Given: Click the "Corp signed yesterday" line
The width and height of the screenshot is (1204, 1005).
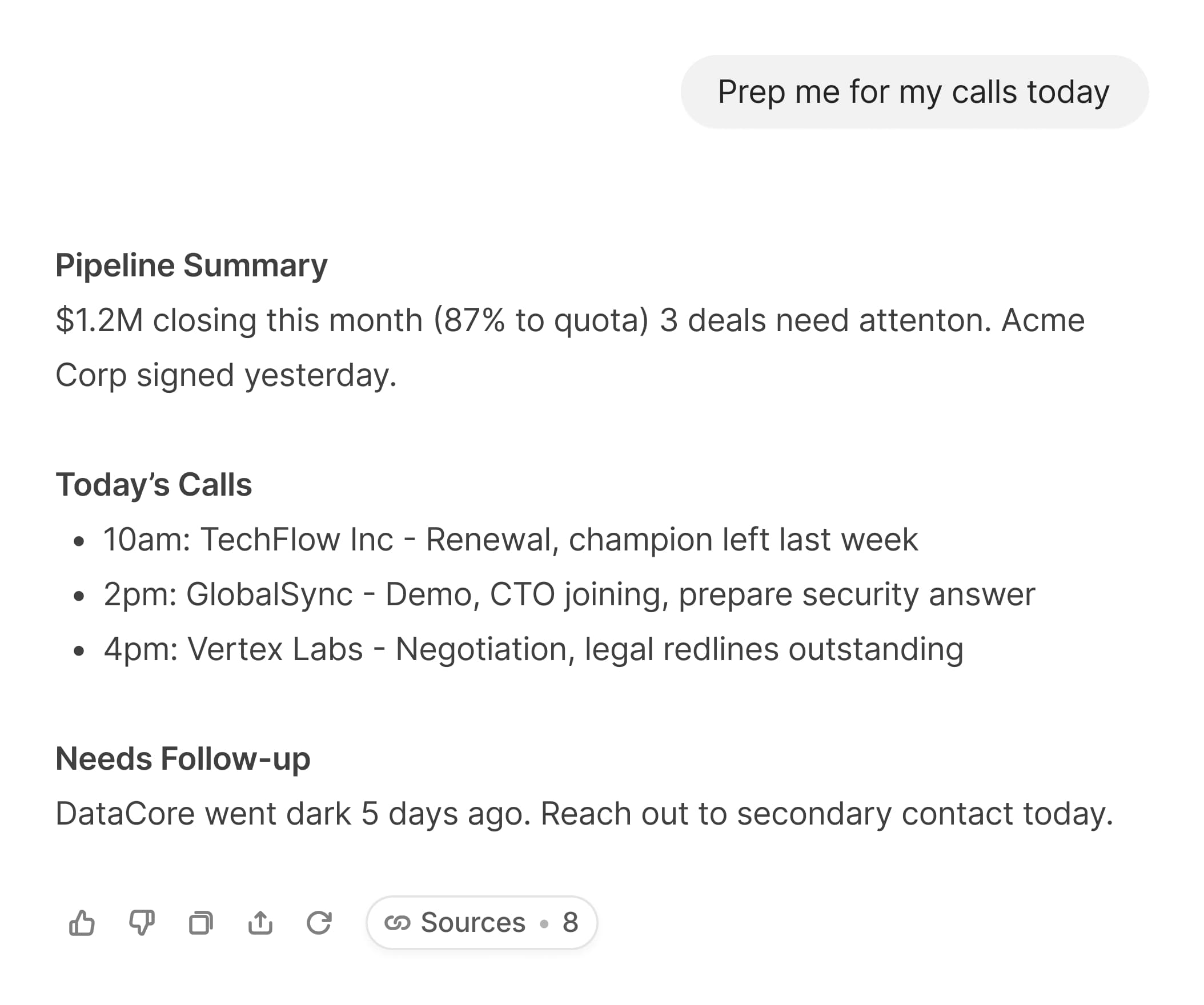Looking at the screenshot, I should [226, 375].
